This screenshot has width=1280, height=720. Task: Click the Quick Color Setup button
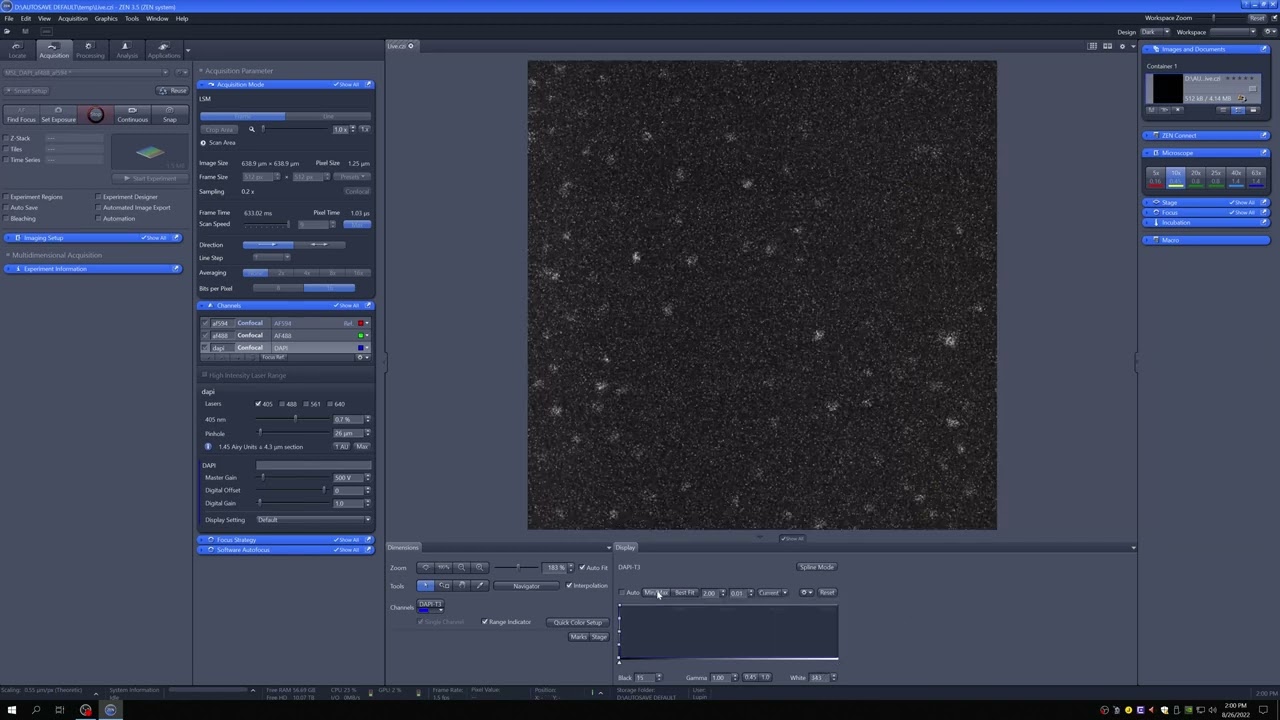(578, 622)
